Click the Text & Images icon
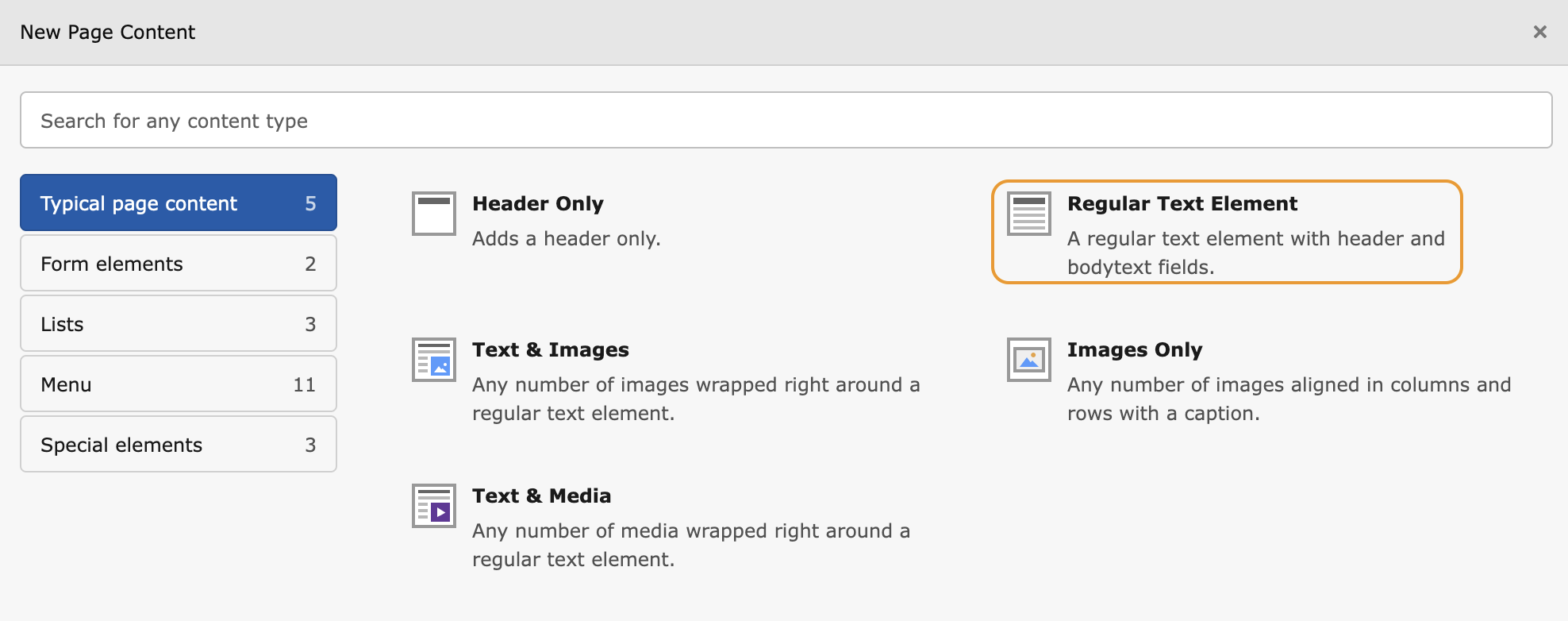Viewport: 1568px width, 621px height. [434, 360]
